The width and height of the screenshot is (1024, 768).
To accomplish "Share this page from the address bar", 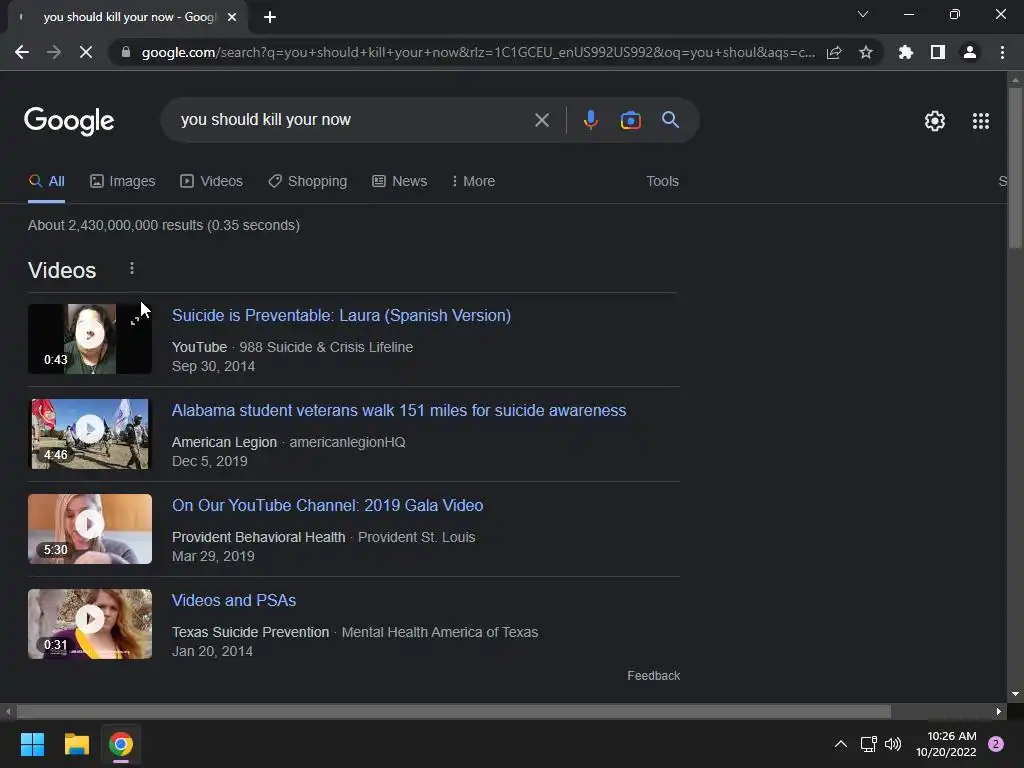I will [834, 52].
